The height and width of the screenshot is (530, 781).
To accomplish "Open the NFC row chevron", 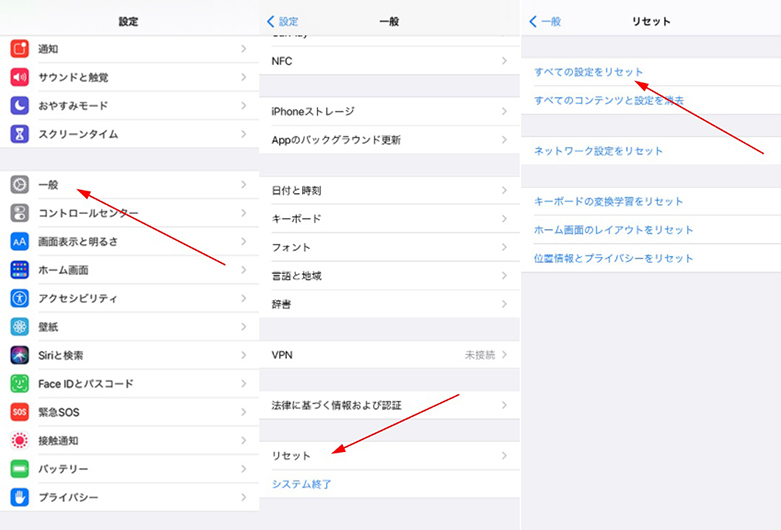I will (504, 61).
